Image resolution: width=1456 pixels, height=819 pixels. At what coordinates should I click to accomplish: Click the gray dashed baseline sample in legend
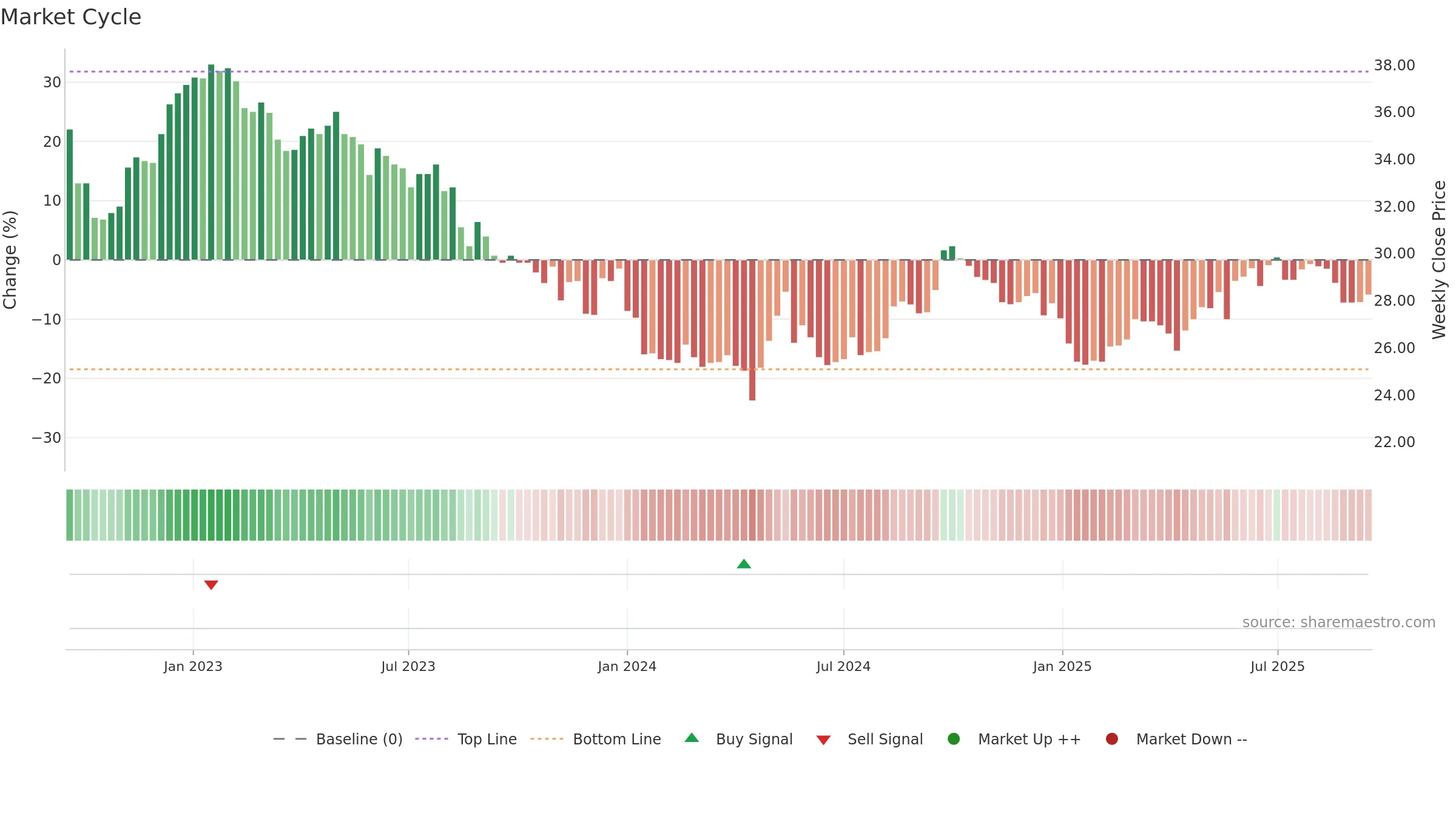(290, 739)
